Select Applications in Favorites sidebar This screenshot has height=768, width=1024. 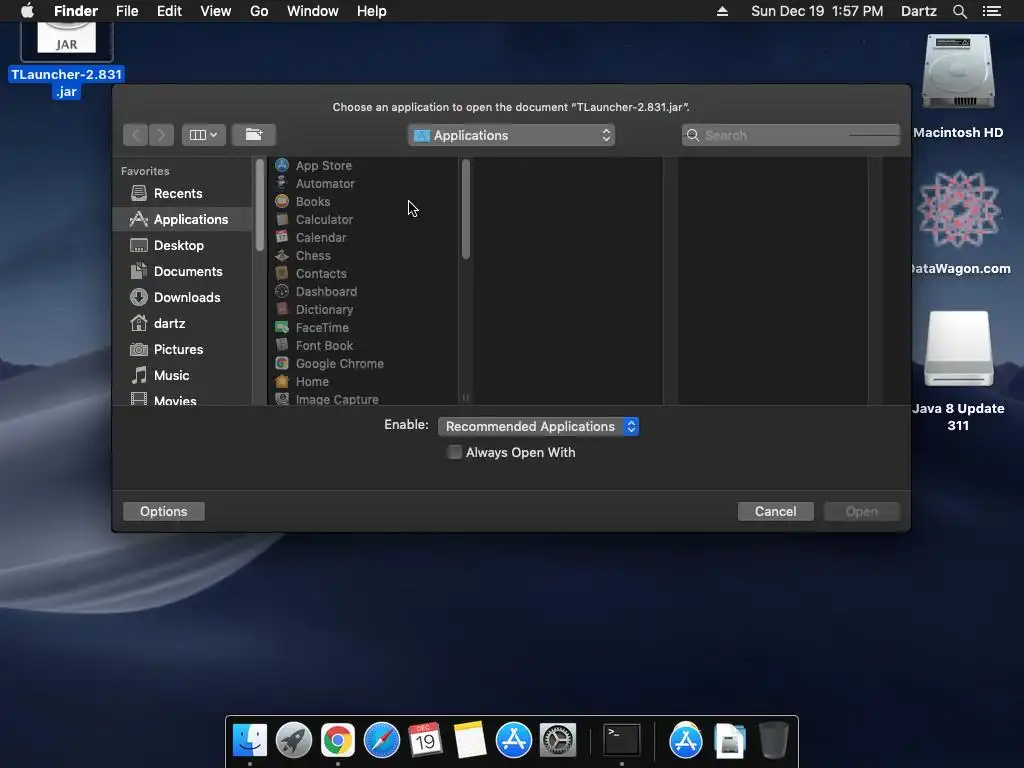182,219
